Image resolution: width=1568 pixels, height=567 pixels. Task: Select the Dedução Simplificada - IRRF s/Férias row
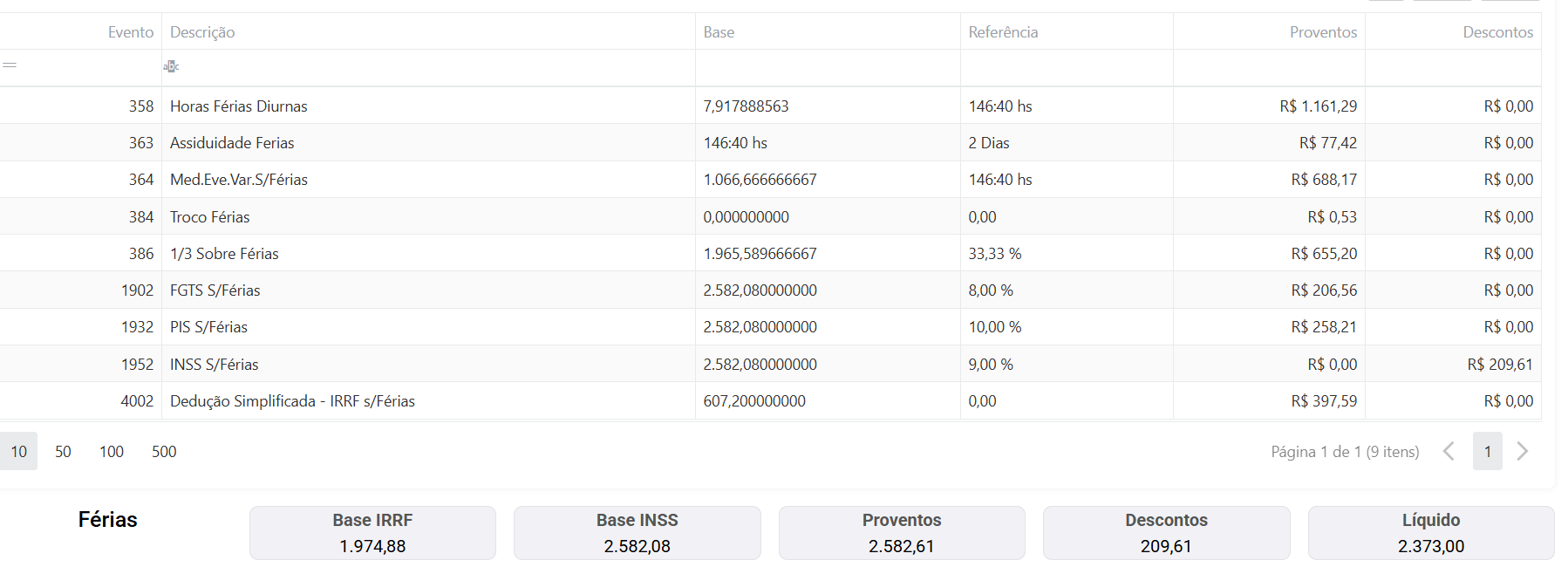click(x=292, y=401)
